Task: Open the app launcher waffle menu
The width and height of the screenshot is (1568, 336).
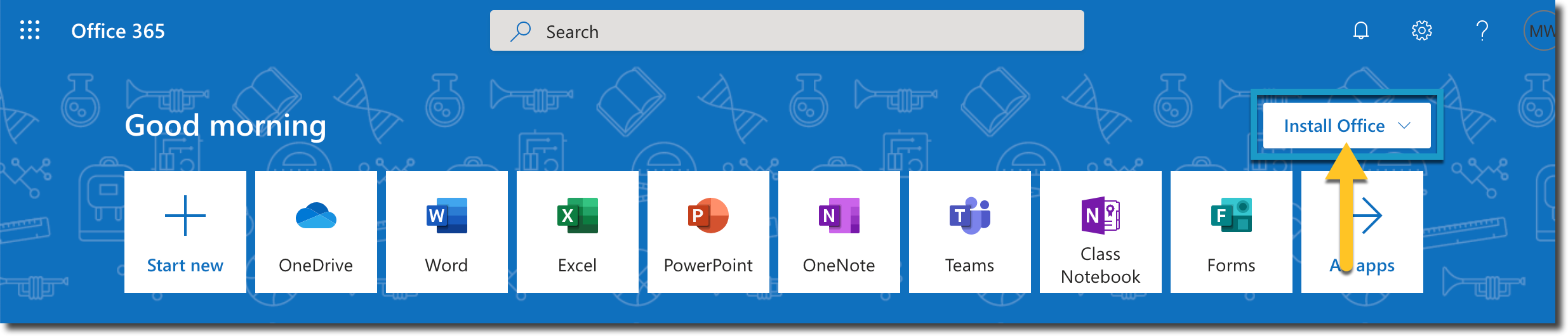Action: 30,30
